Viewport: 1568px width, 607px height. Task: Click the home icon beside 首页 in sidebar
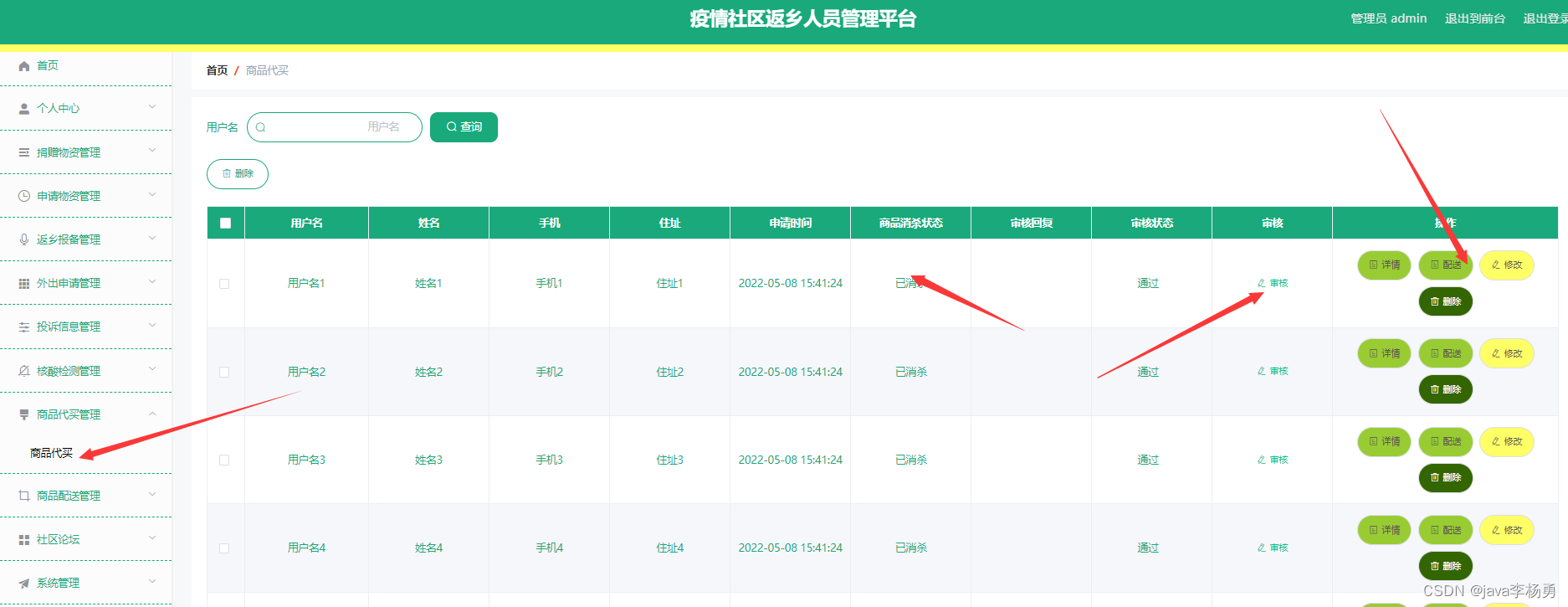[x=24, y=65]
